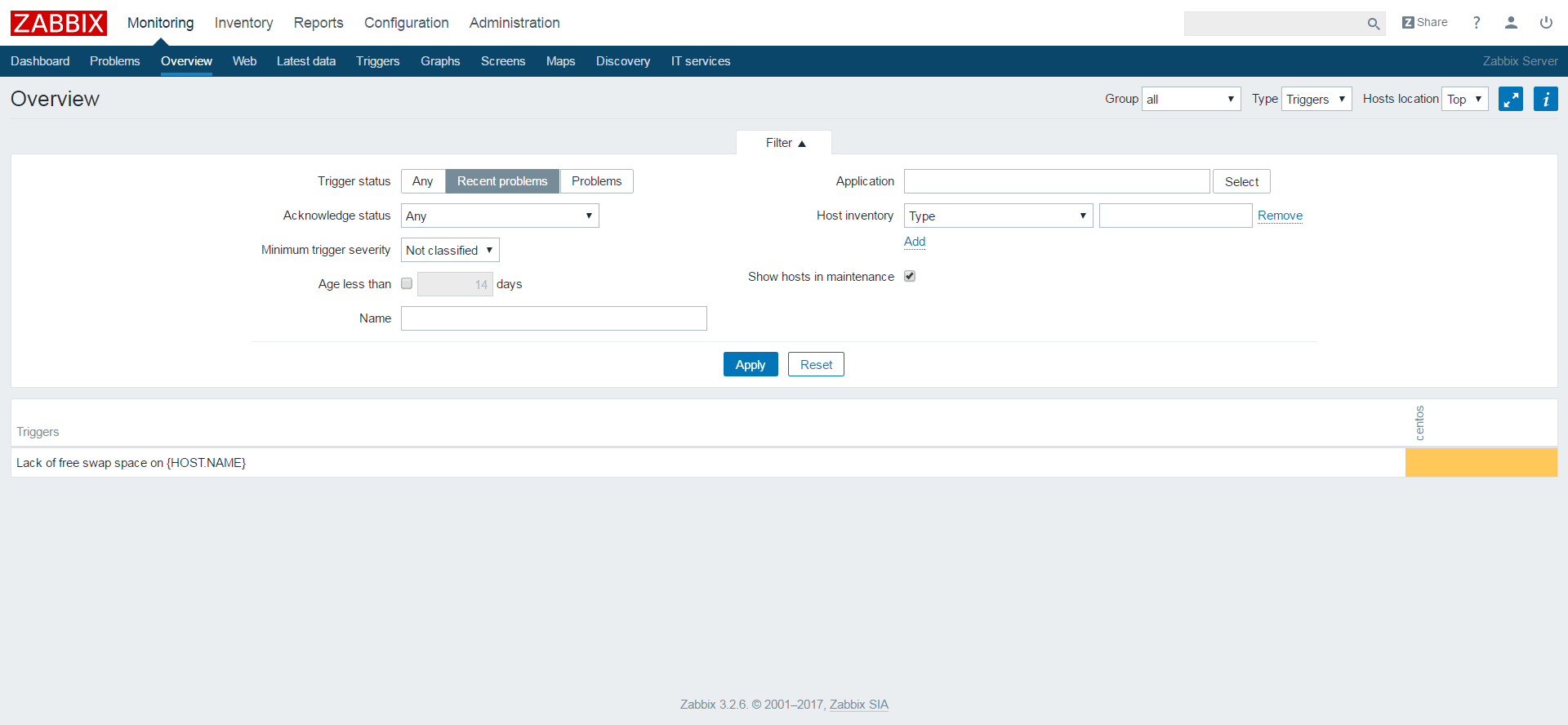Open the Overview submenu

tap(186, 61)
